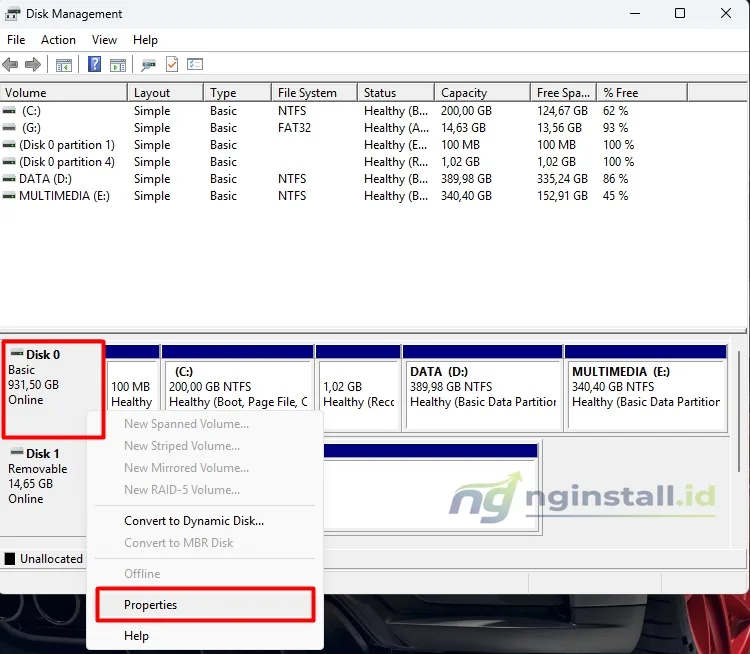Click the black Unallocated legend swatch

[10, 559]
